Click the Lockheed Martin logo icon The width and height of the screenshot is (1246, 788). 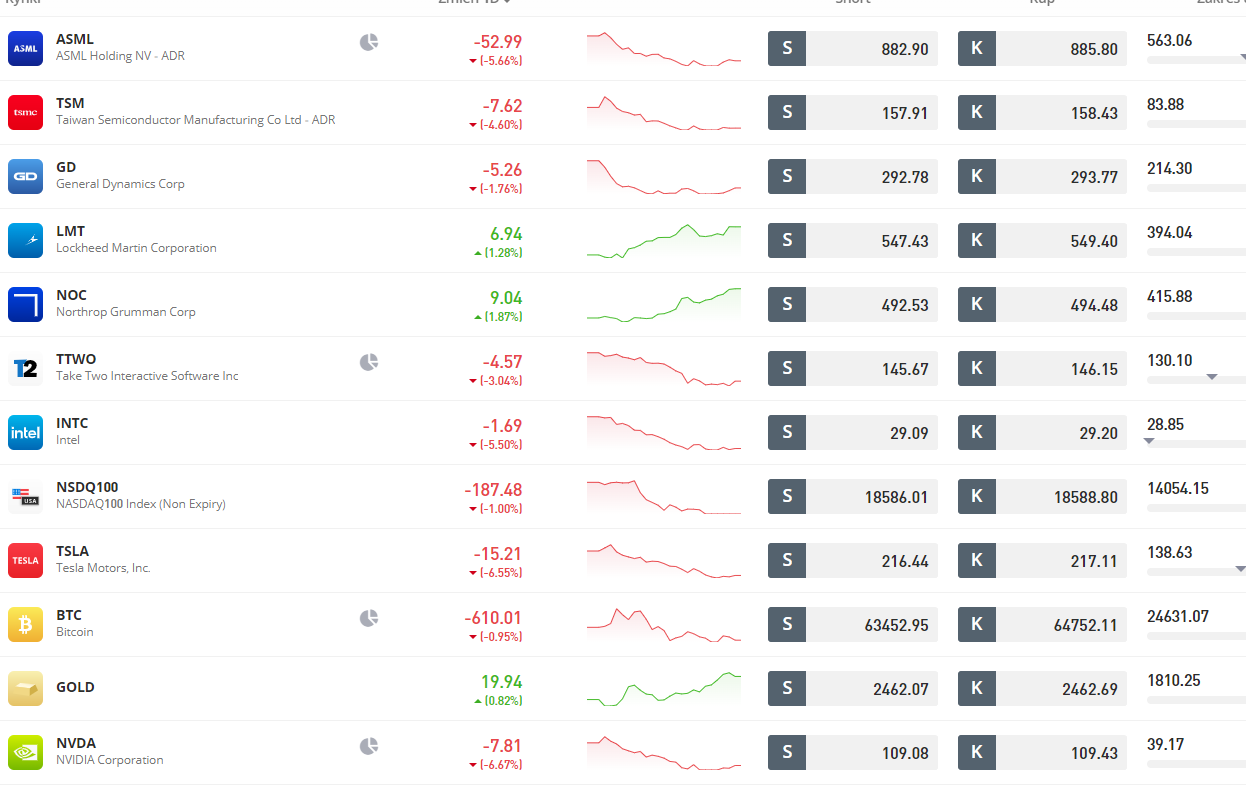pos(25,241)
